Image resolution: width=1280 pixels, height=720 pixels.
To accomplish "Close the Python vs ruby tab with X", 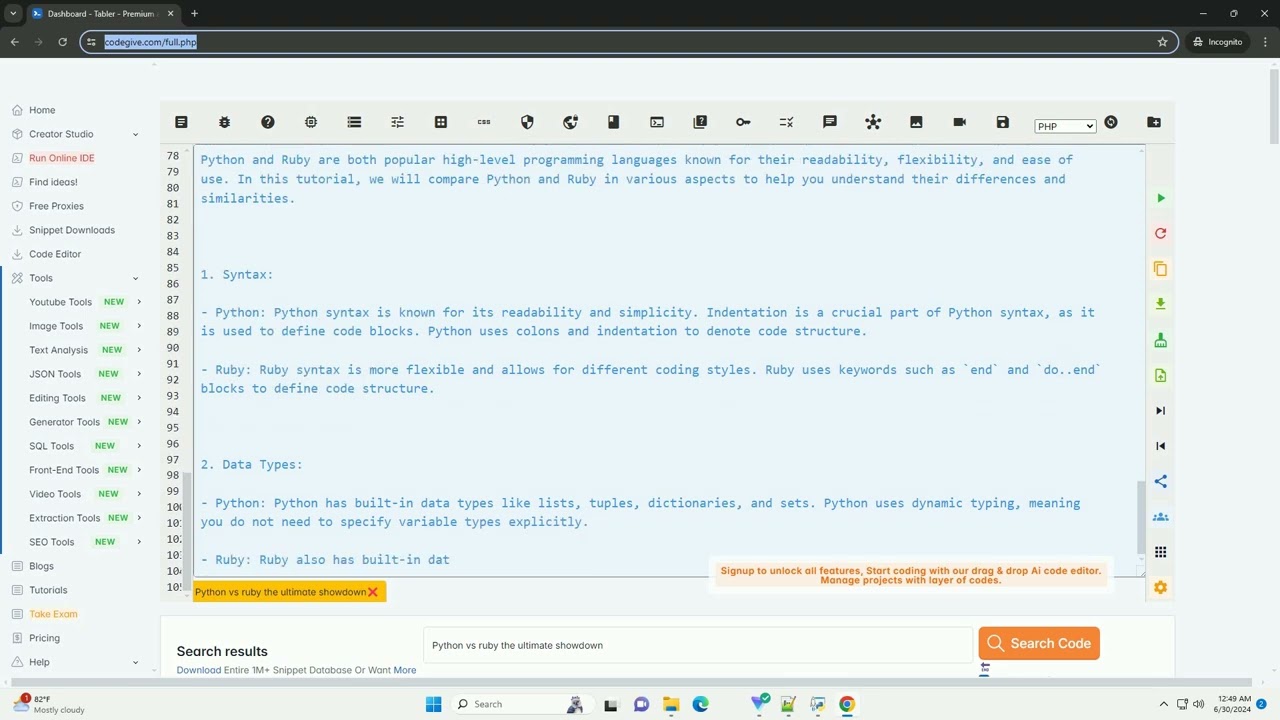I will 373,592.
